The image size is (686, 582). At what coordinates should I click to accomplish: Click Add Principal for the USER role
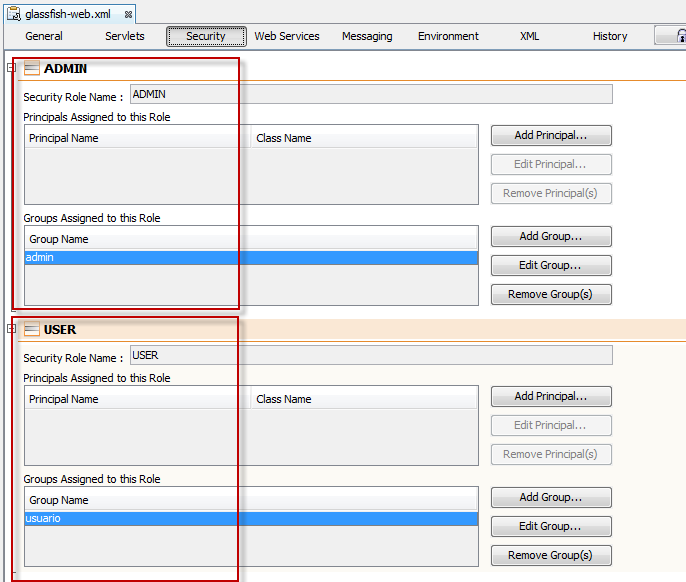551,396
